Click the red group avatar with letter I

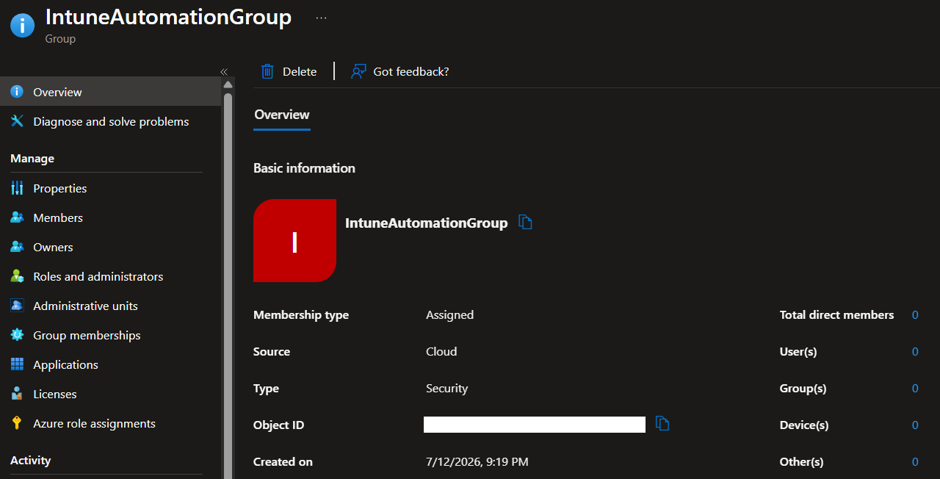click(294, 240)
